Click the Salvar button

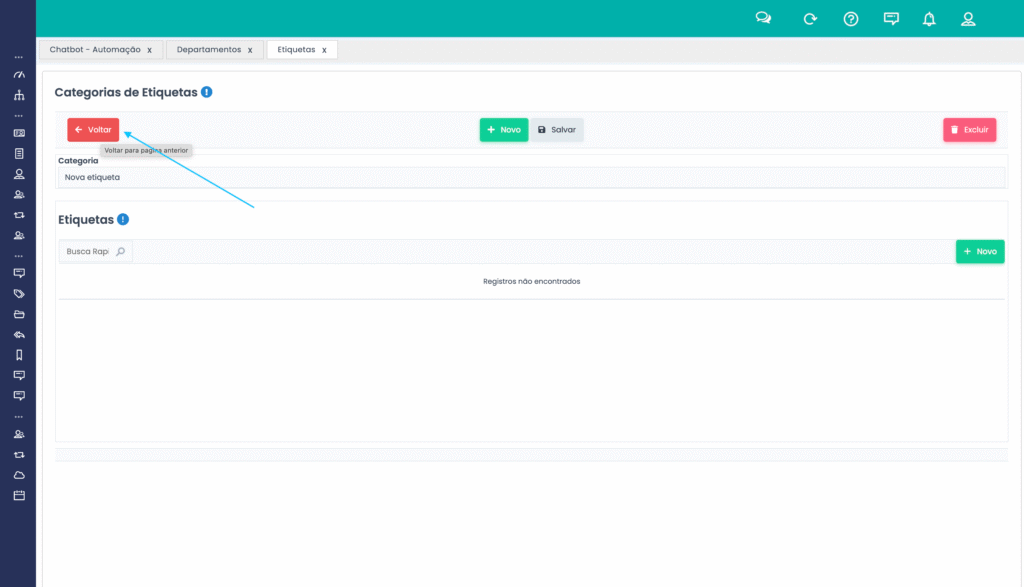click(x=556, y=130)
